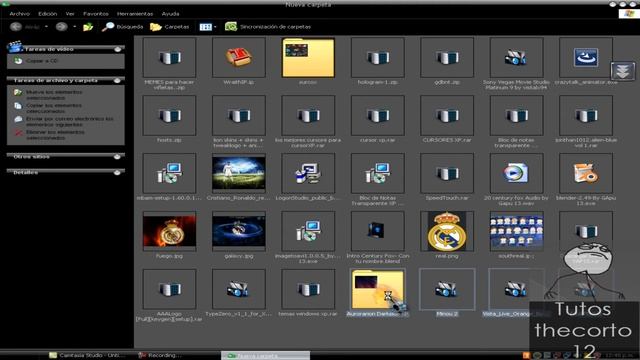Image resolution: width=640 pixels, height=360 pixels.
Task: Open the Ver menu
Action: click(70, 14)
